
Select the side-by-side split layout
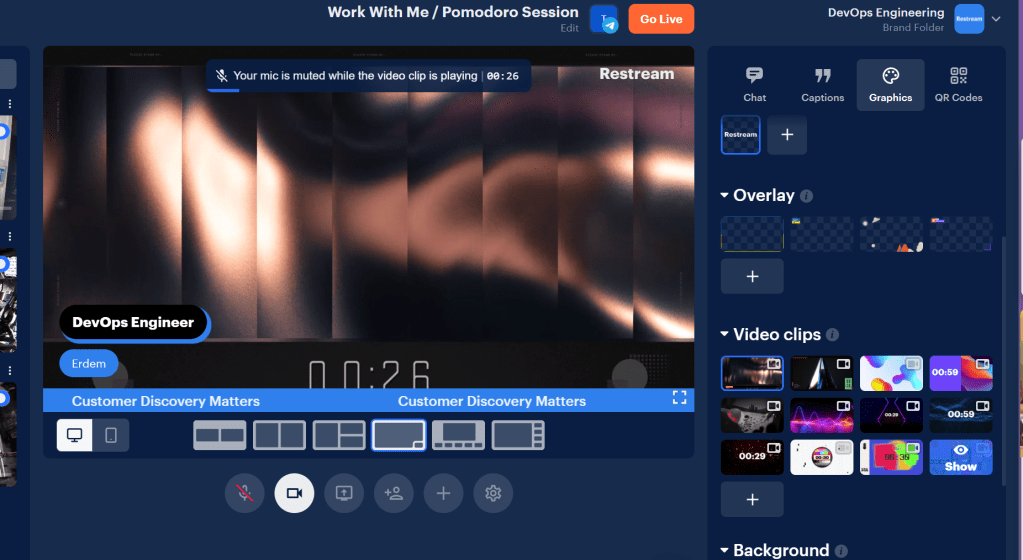(x=279, y=435)
